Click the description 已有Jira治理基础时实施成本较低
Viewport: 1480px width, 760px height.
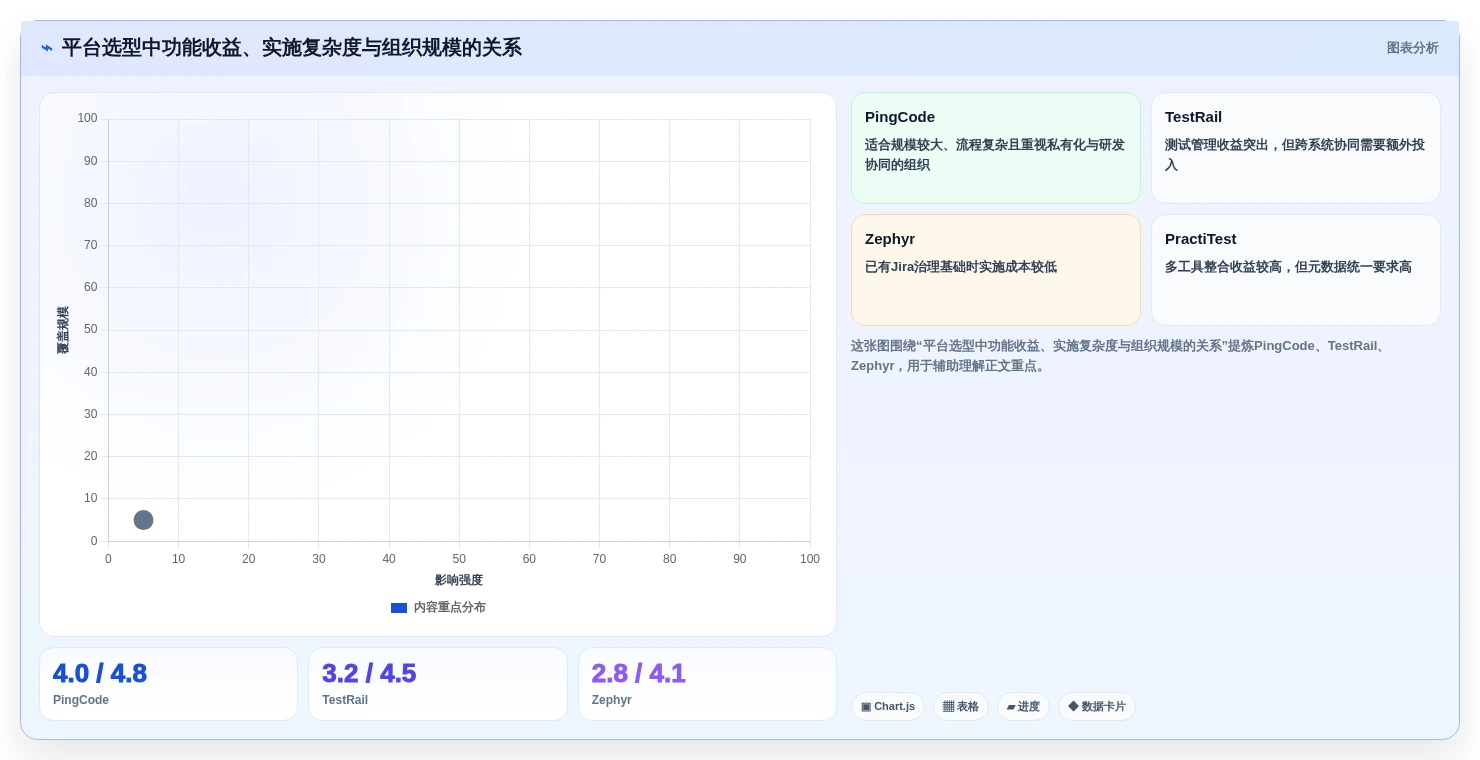(x=961, y=267)
